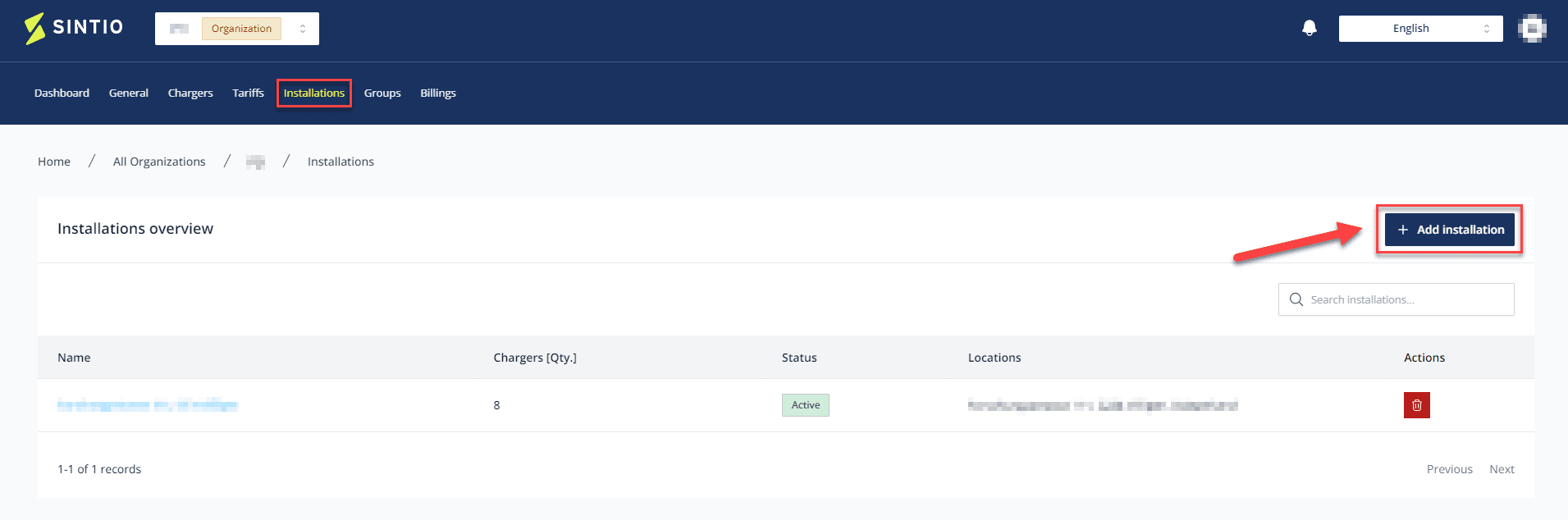Open the Groups tab
Image resolution: width=1568 pixels, height=520 pixels.
pos(382,94)
